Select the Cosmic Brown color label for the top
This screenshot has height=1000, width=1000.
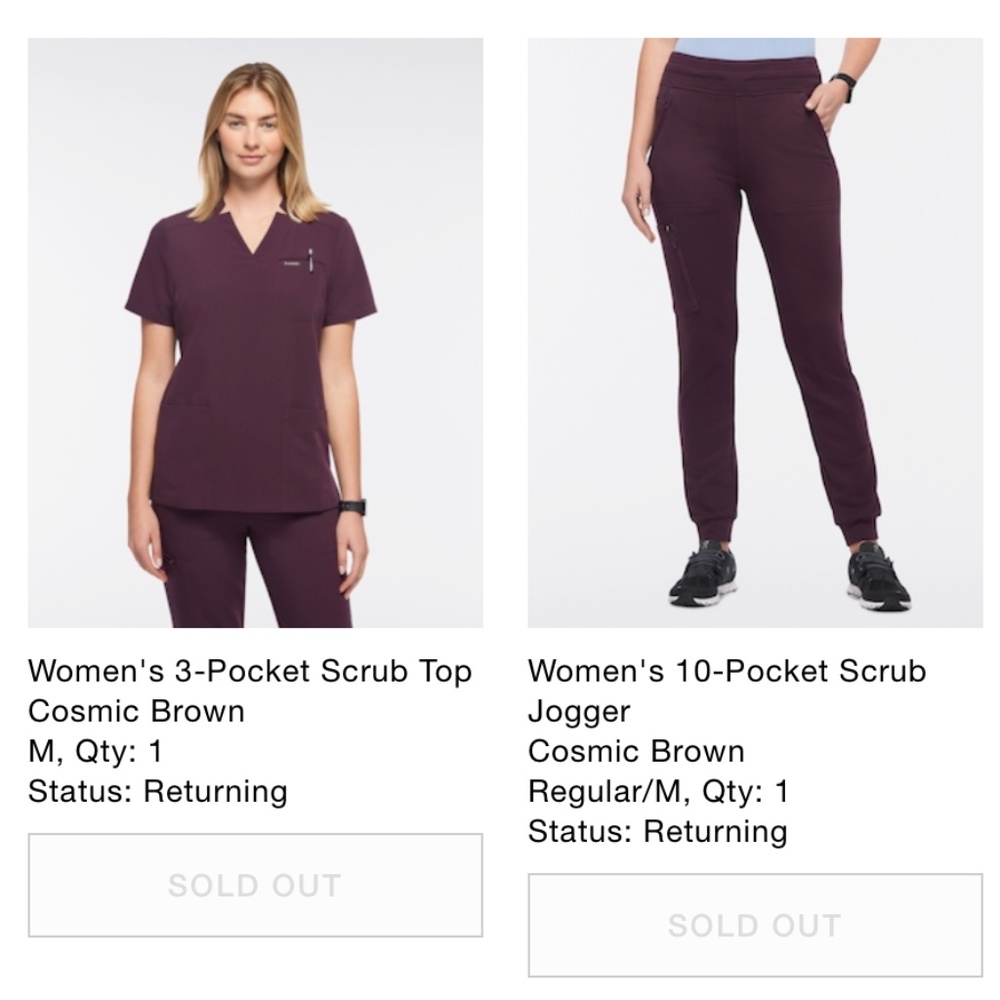tap(135, 712)
